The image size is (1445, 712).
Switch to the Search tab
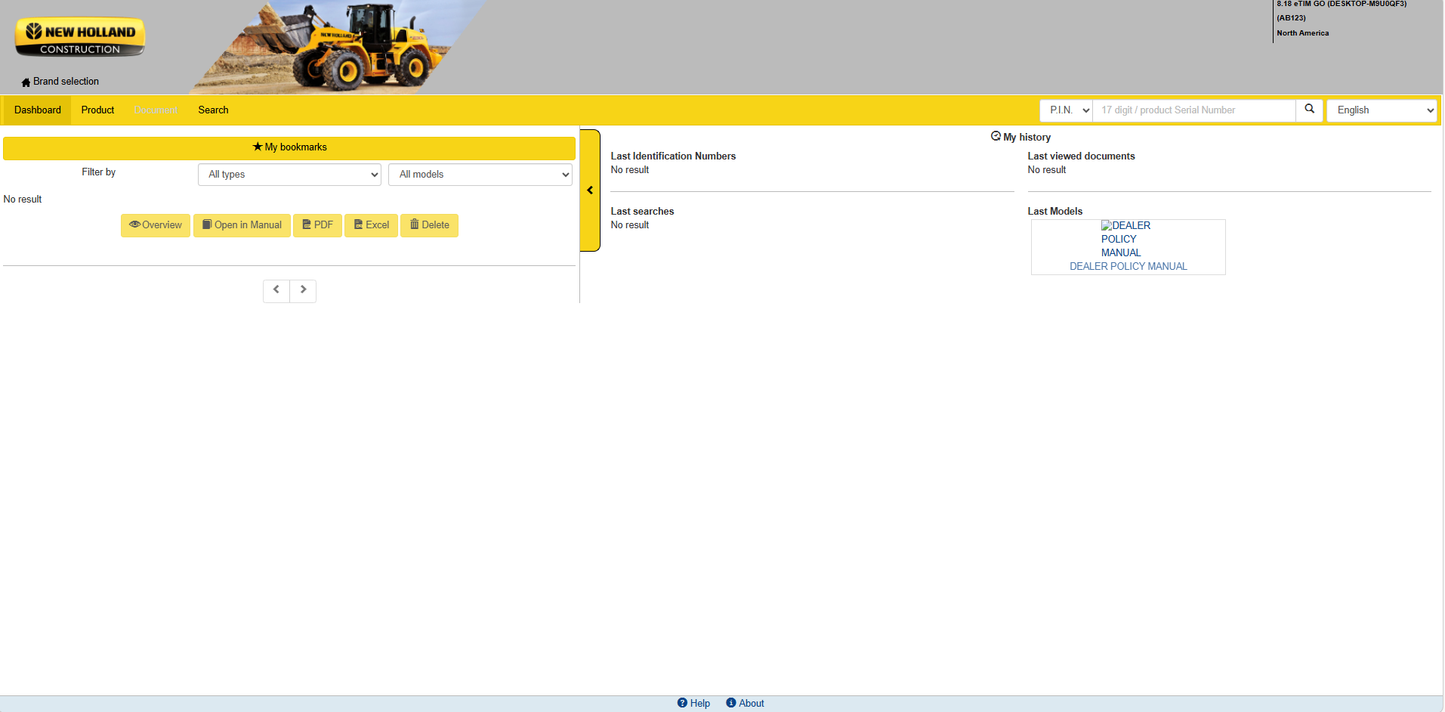tap(213, 110)
